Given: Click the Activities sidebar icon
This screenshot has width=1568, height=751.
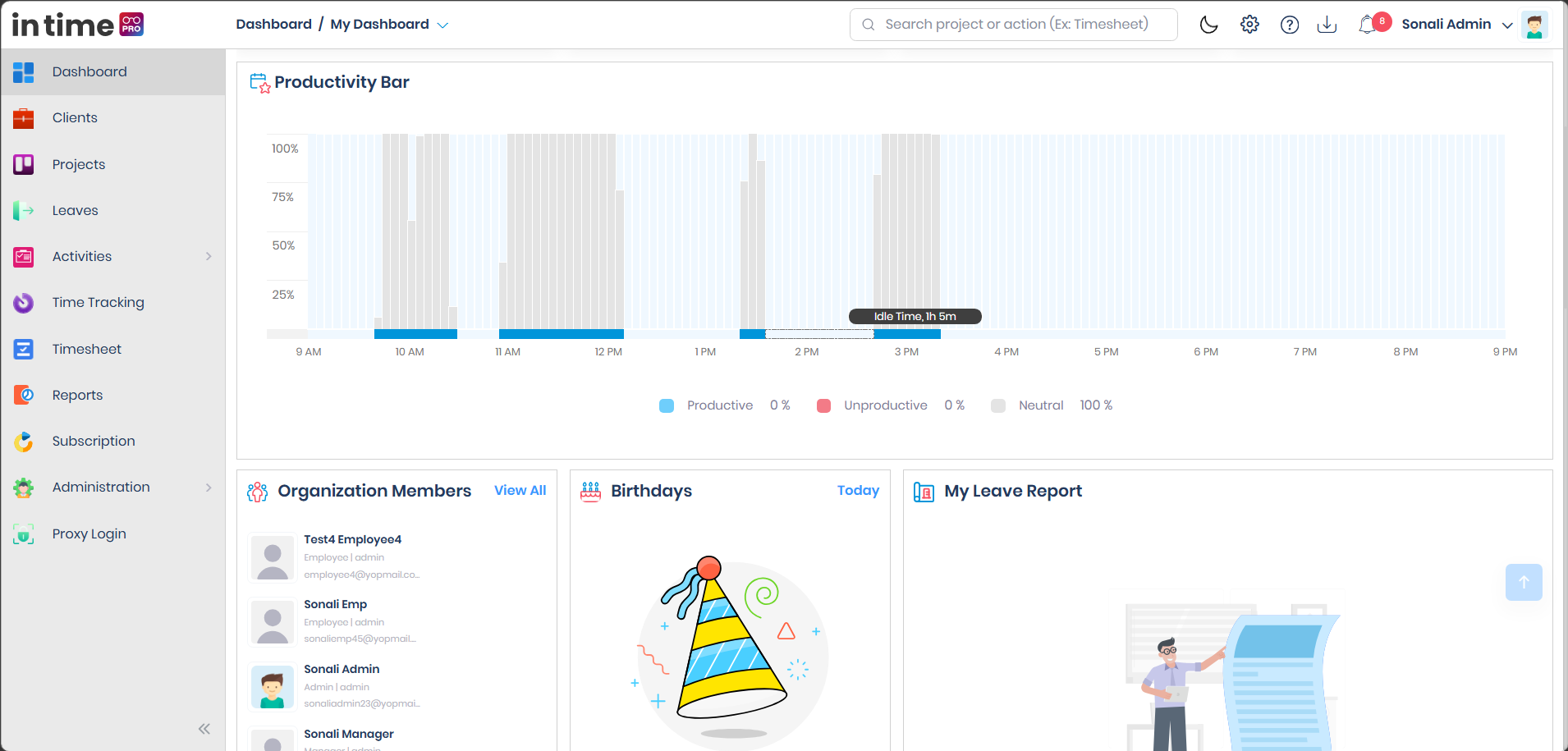Looking at the screenshot, I should [x=24, y=257].
